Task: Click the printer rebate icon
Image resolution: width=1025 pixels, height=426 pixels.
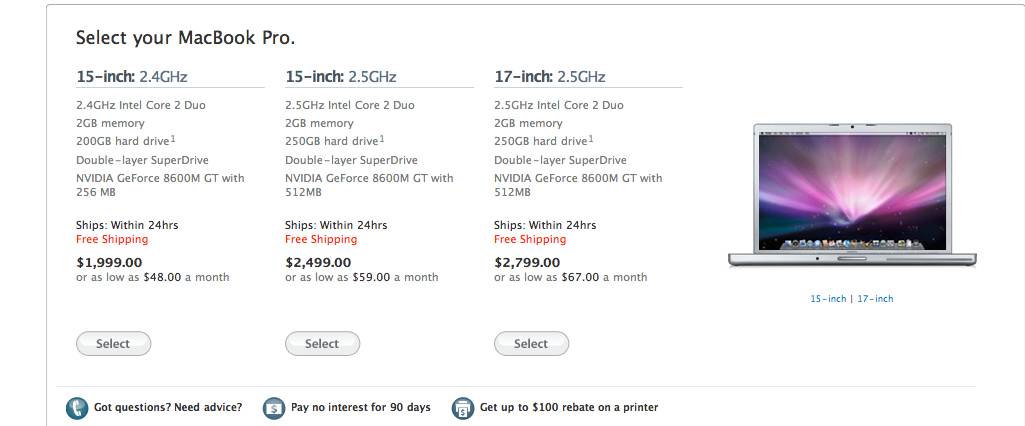Action: (463, 408)
